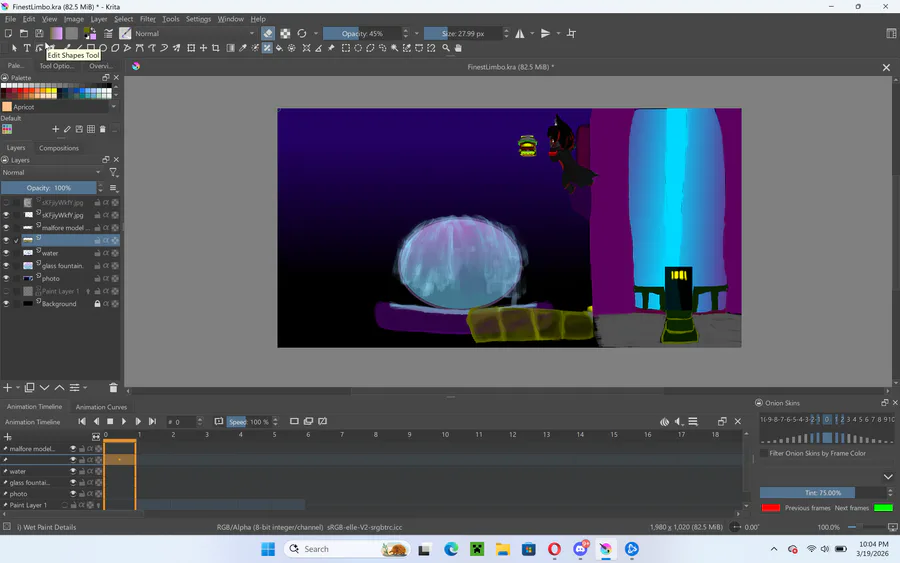Move the layer up arrow
Viewport: 900px width, 563px height.
(x=59, y=388)
